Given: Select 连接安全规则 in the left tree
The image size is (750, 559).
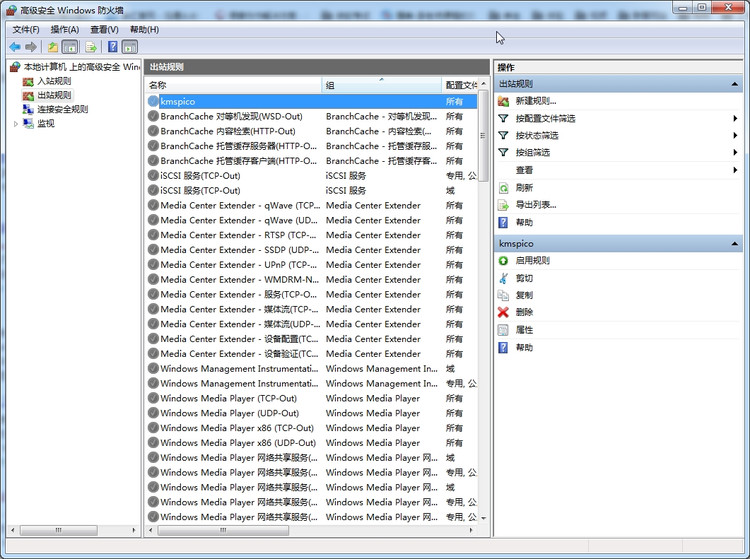Looking at the screenshot, I should 62,109.
